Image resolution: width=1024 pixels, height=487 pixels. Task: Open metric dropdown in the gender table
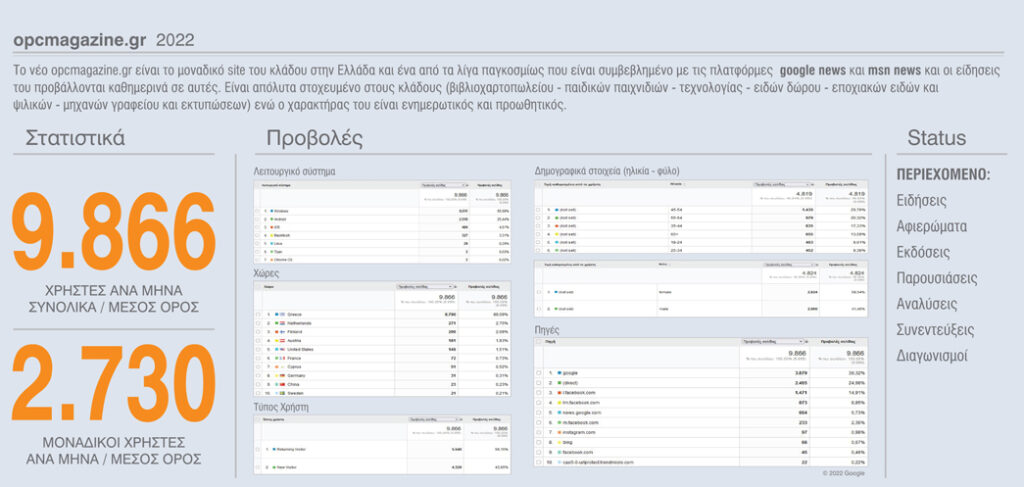click(x=792, y=265)
